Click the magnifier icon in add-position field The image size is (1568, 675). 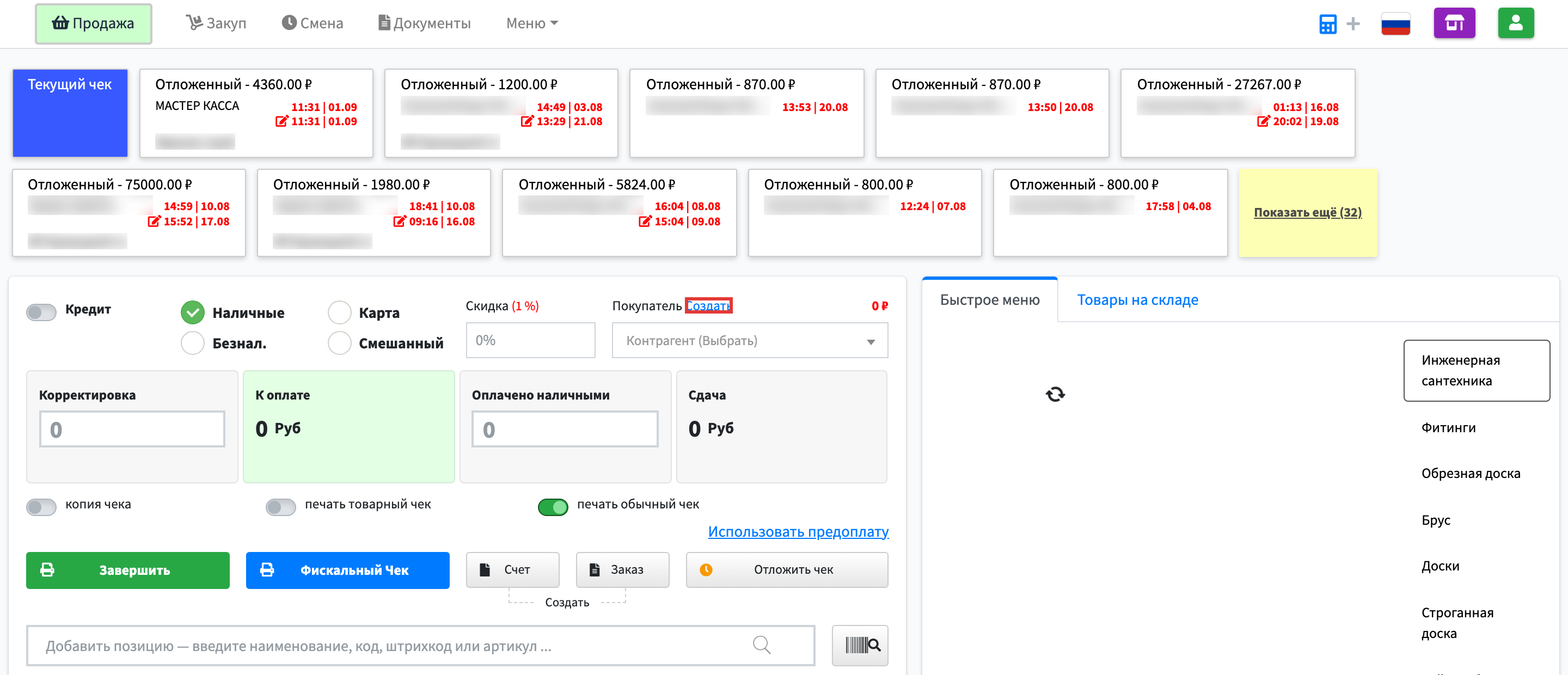coord(761,645)
